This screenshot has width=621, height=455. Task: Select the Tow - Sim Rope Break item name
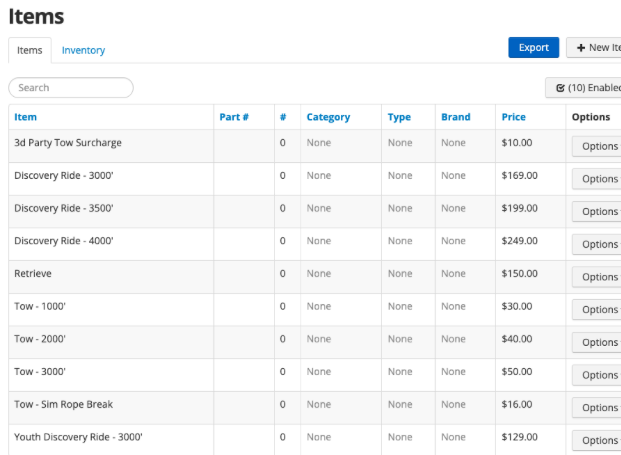[x=63, y=404]
